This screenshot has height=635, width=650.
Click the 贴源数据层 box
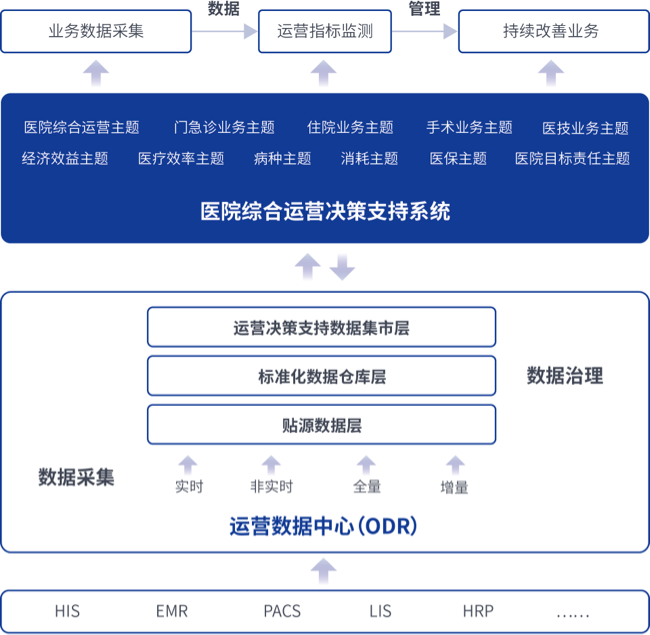click(321, 425)
